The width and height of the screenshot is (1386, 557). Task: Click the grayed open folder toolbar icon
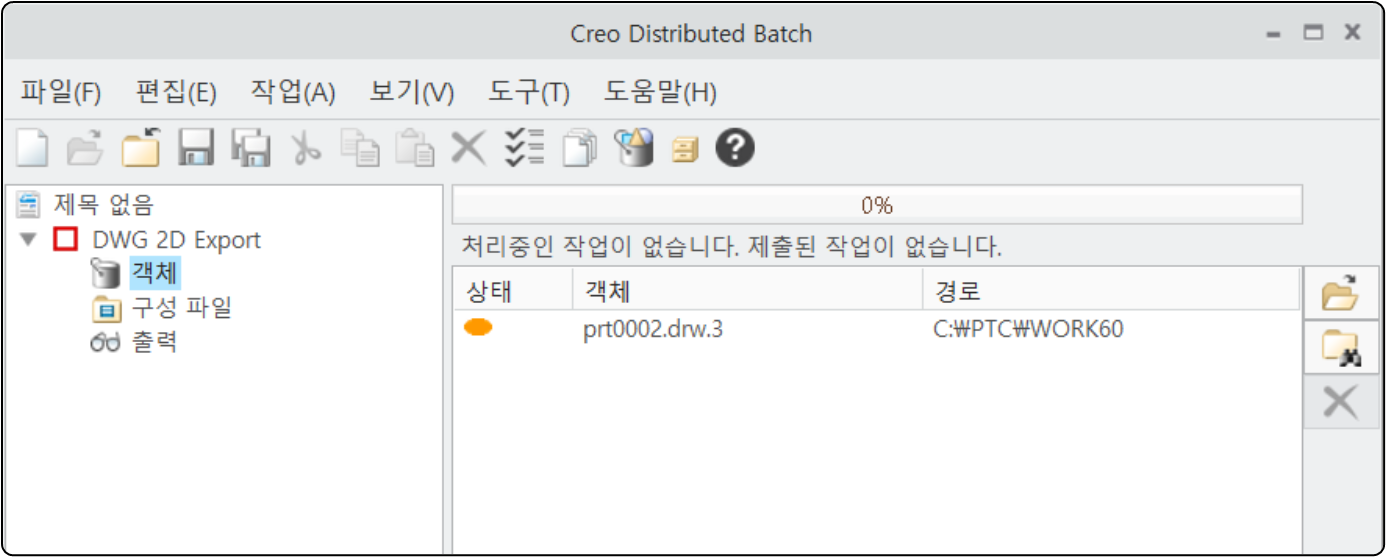point(86,149)
